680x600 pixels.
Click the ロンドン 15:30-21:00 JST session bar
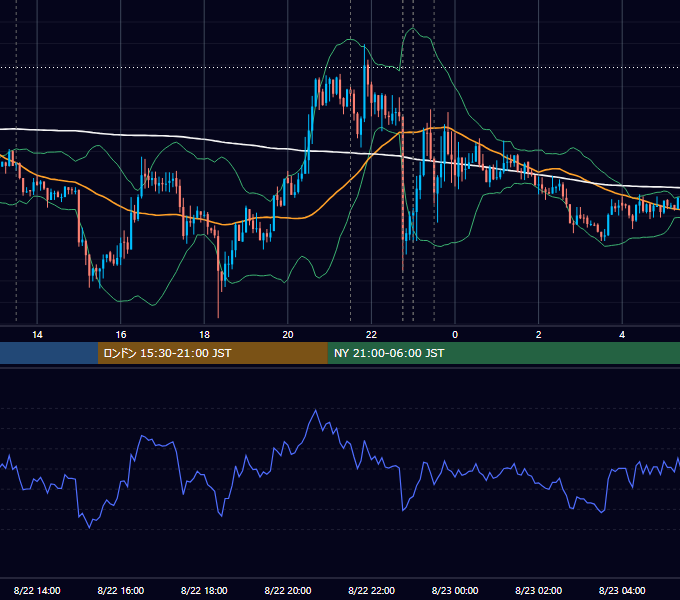tap(212, 353)
